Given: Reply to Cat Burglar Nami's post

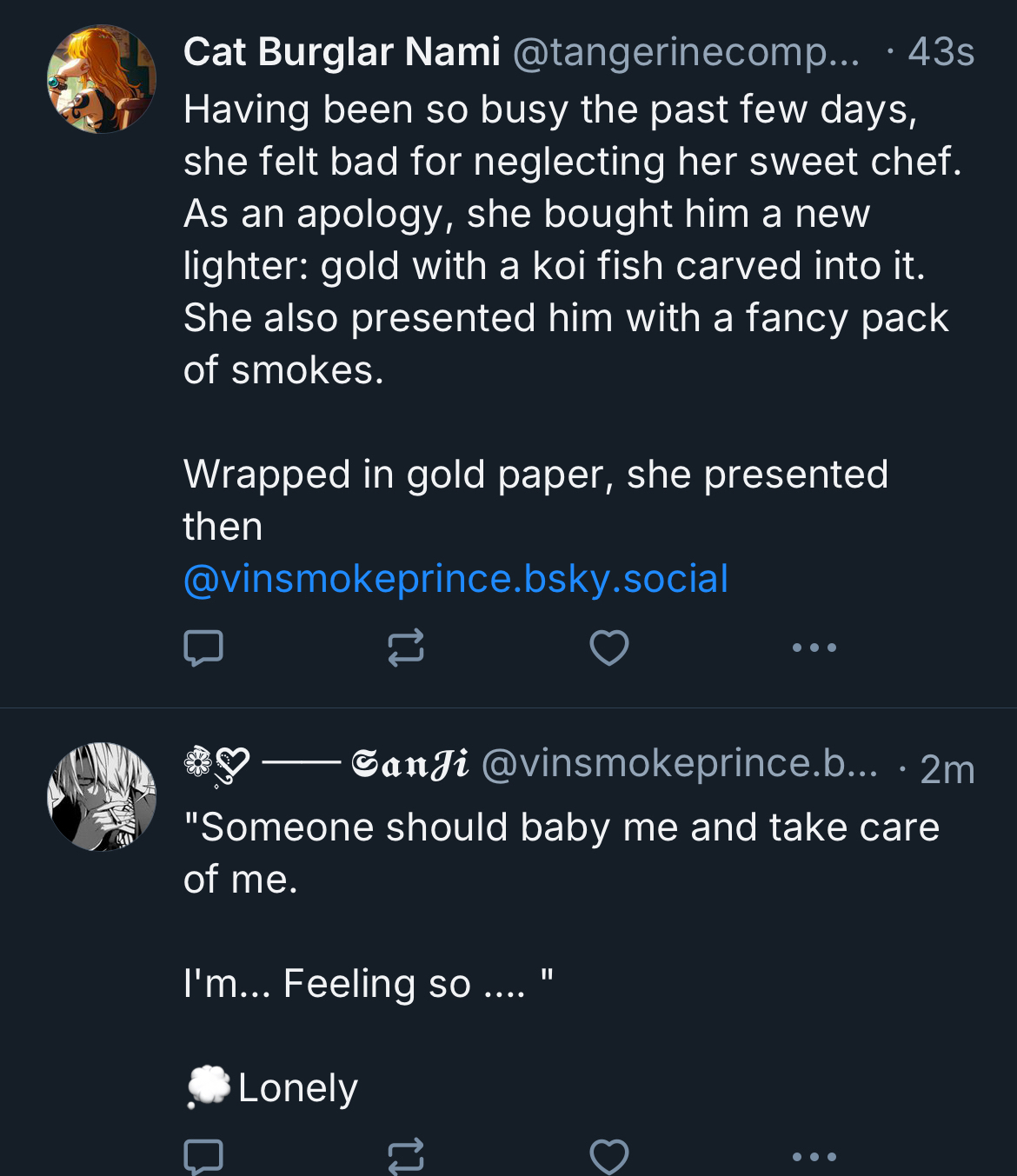Looking at the screenshot, I should point(203,648).
